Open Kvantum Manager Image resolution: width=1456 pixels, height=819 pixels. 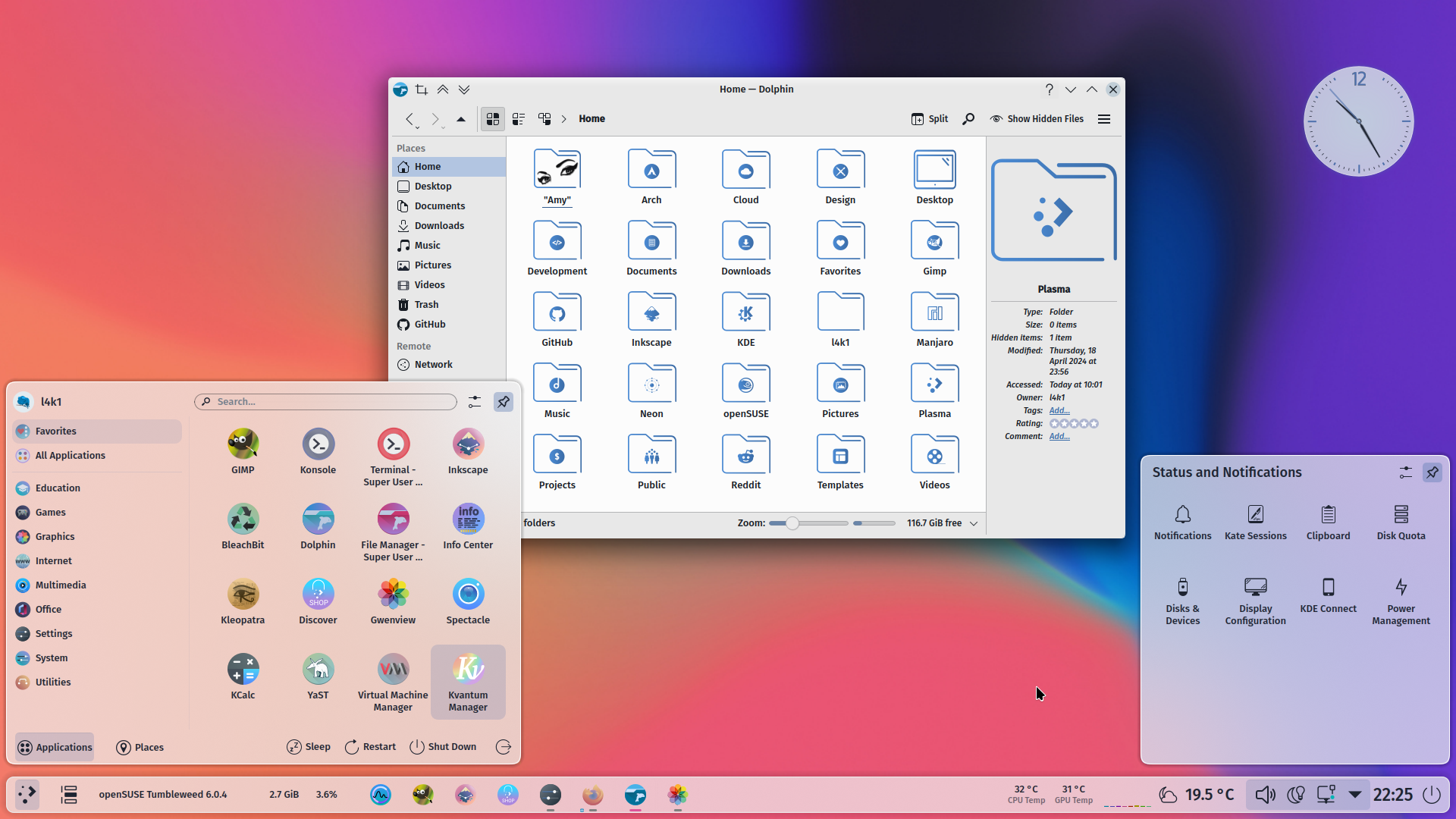tap(468, 682)
